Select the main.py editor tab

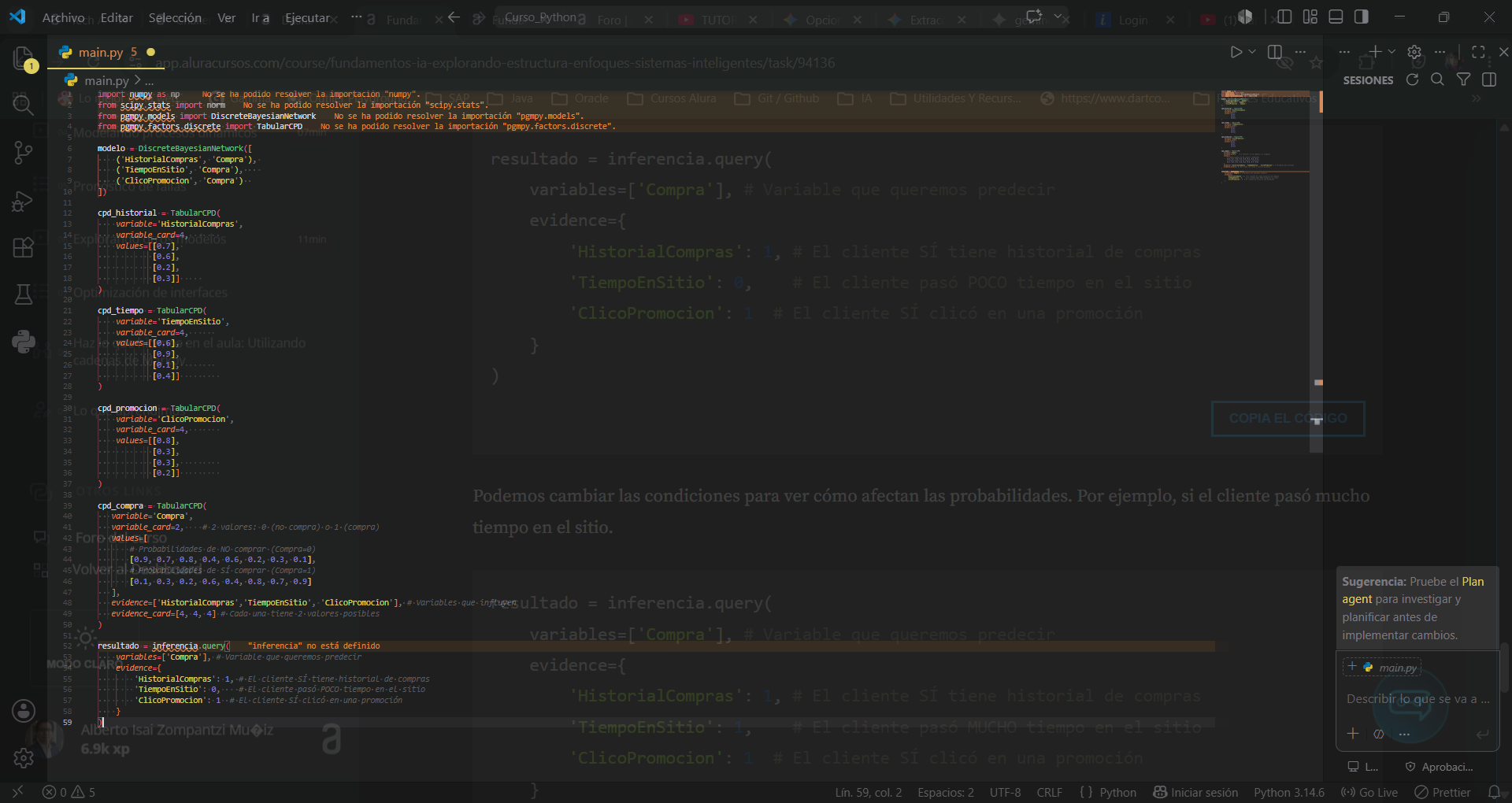tap(107, 52)
